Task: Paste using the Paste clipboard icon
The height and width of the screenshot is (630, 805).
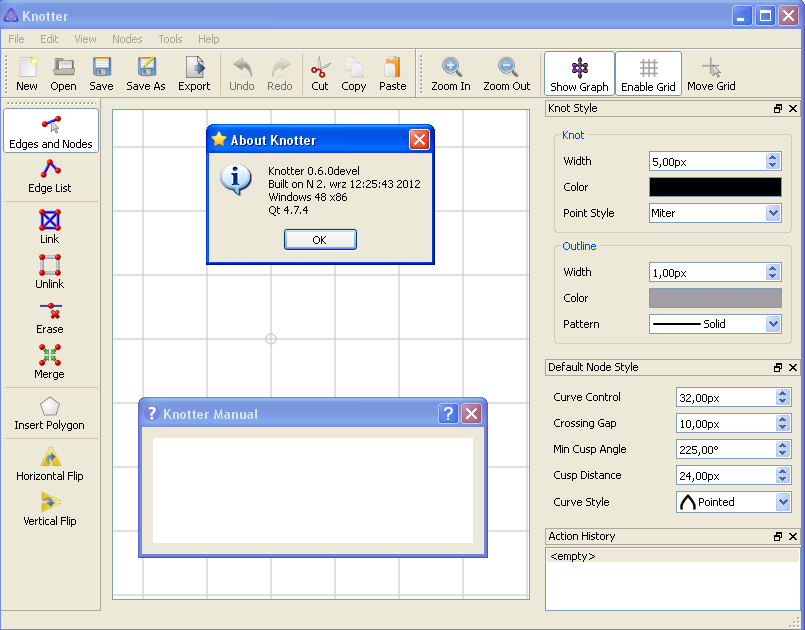Action: 393,74
